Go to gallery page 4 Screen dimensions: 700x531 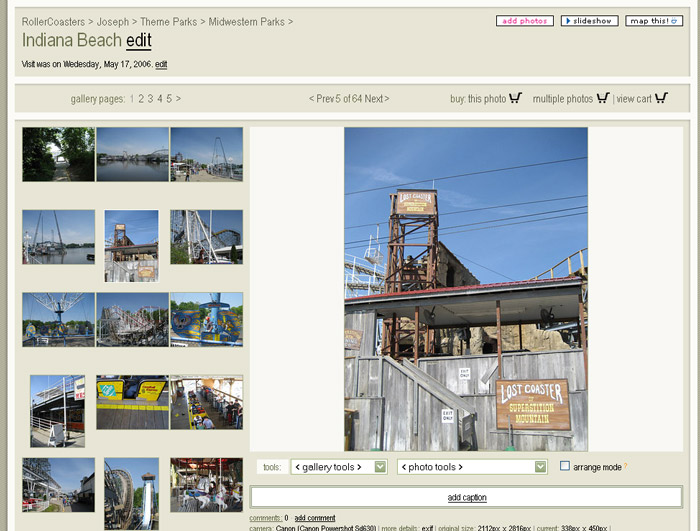coord(160,99)
